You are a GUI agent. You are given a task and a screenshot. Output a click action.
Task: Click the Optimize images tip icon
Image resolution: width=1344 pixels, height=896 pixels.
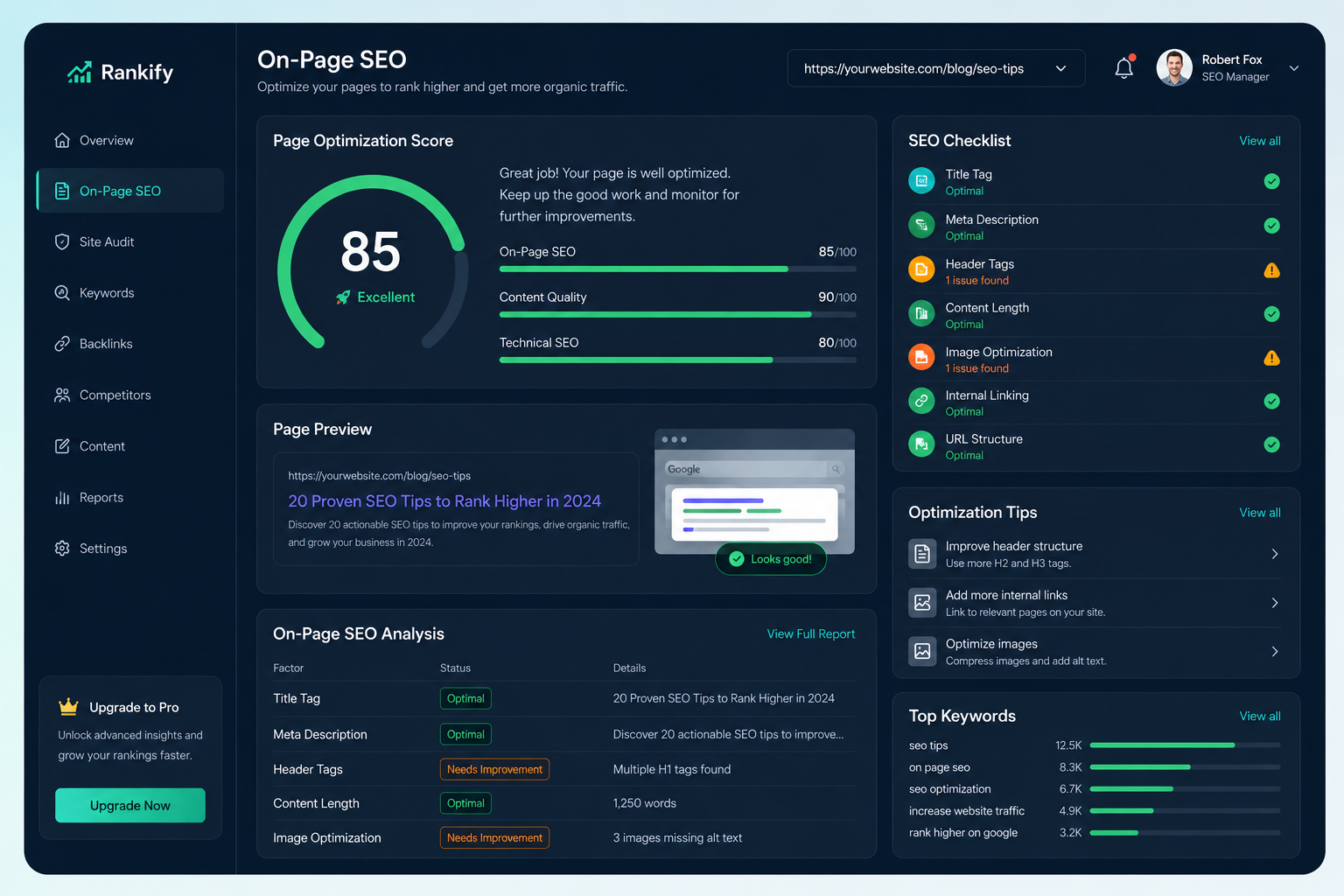tap(922, 651)
